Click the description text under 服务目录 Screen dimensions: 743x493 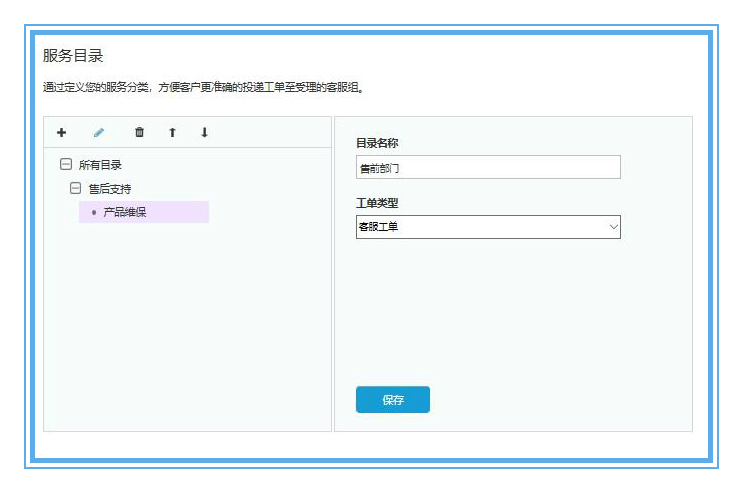(202, 87)
